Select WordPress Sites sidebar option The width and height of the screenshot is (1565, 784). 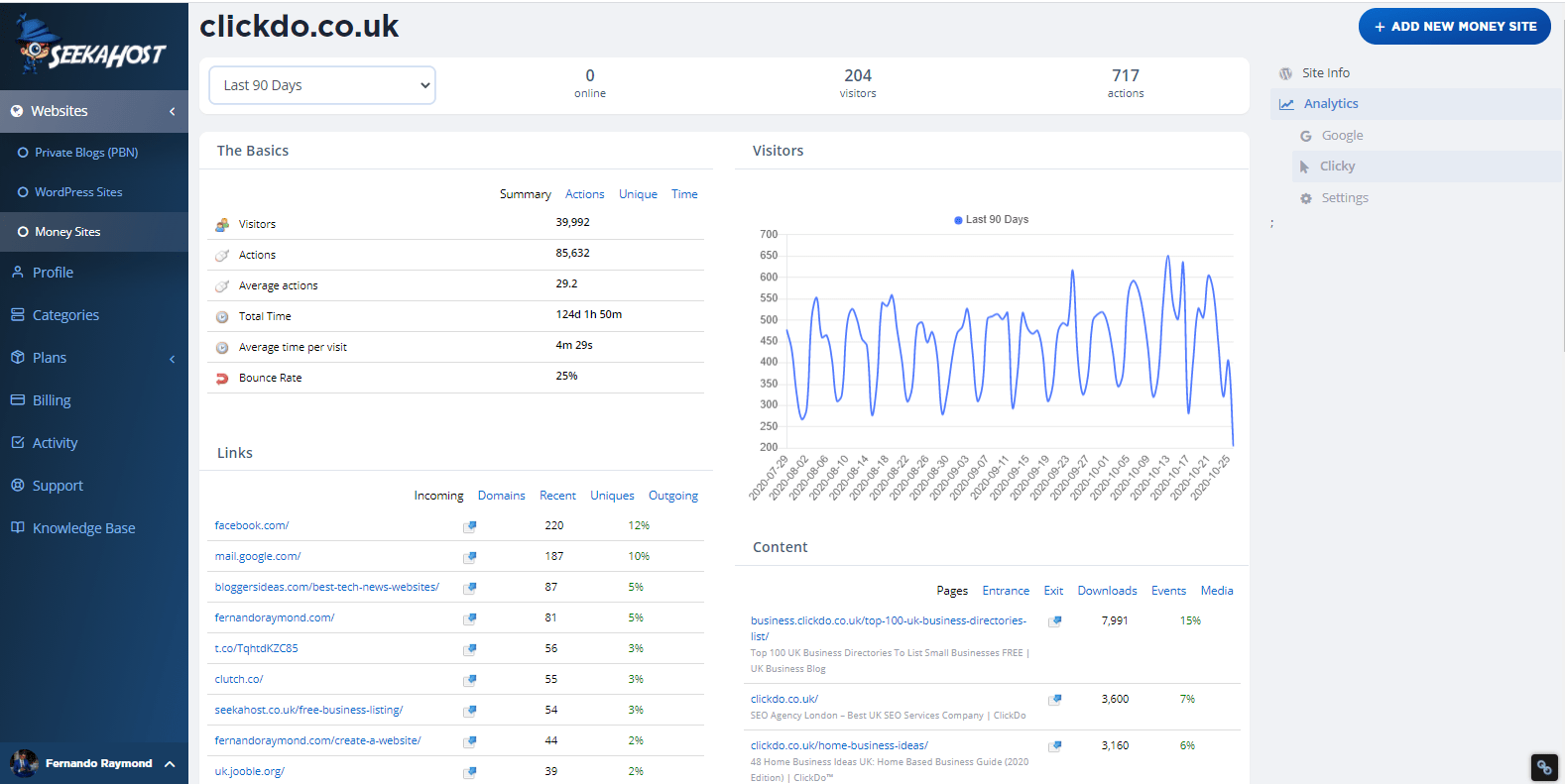pos(78,192)
